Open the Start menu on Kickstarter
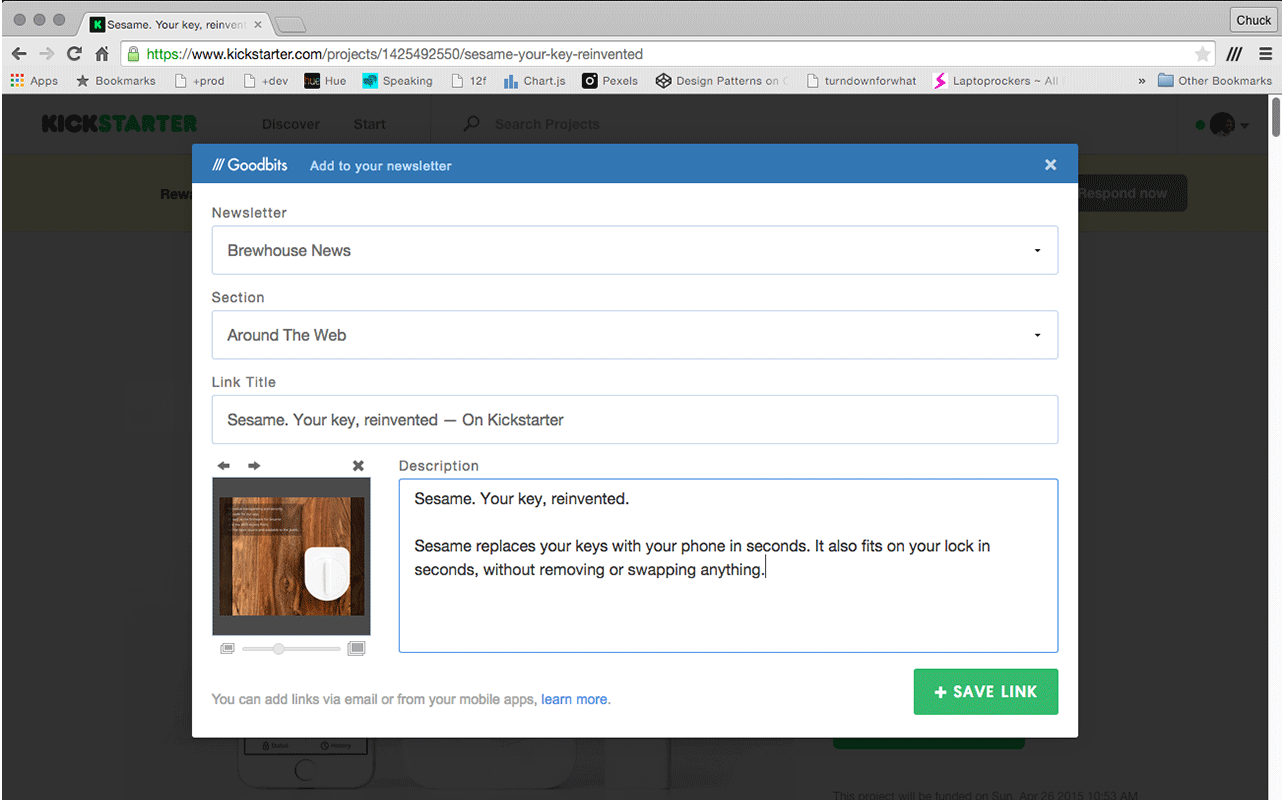The width and height of the screenshot is (1282, 800). point(369,124)
